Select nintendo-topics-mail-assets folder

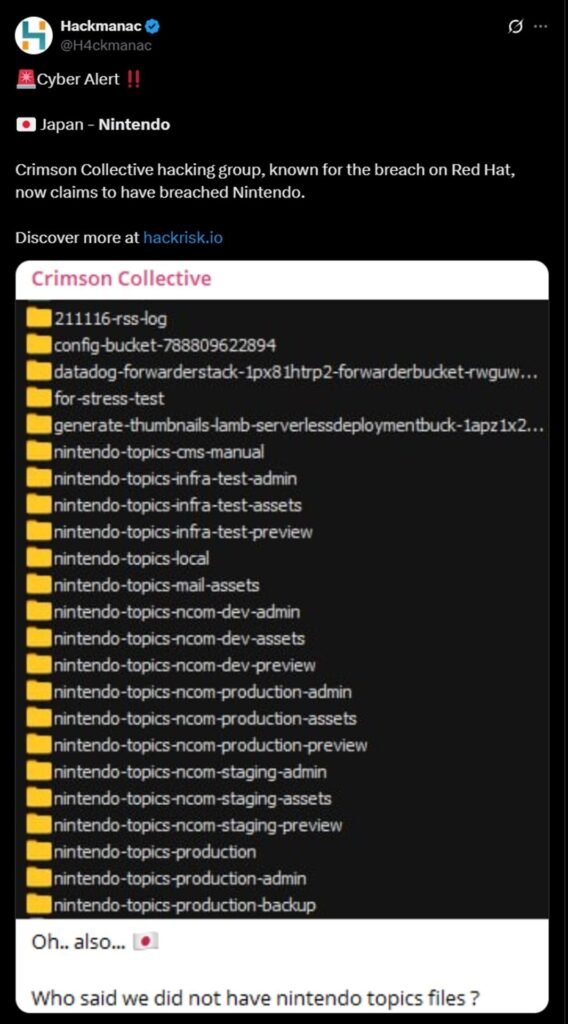(144, 585)
